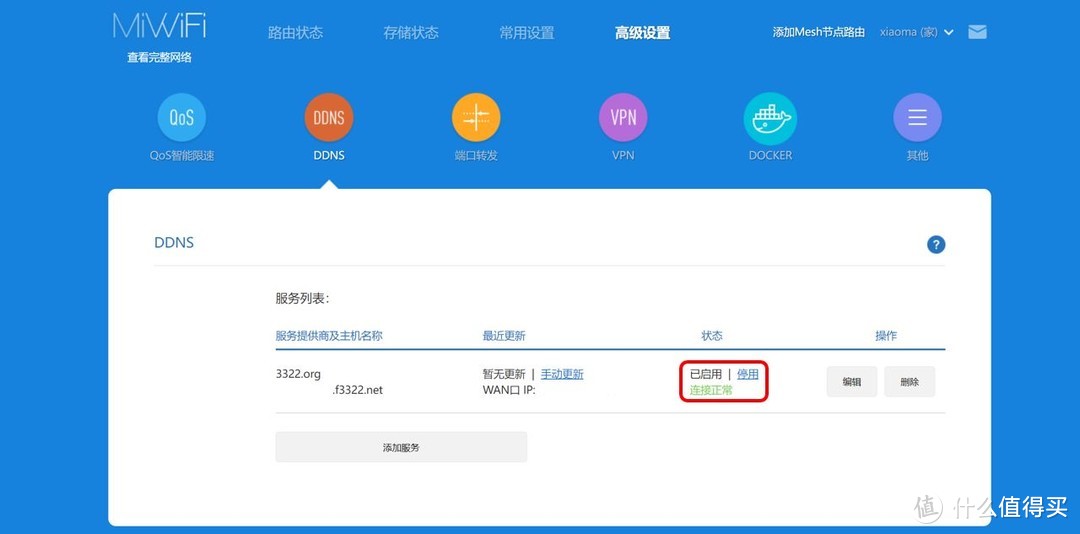Image resolution: width=1080 pixels, height=534 pixels.
Task: Open the DOCKER whale icon
Action: click(770, 118)
